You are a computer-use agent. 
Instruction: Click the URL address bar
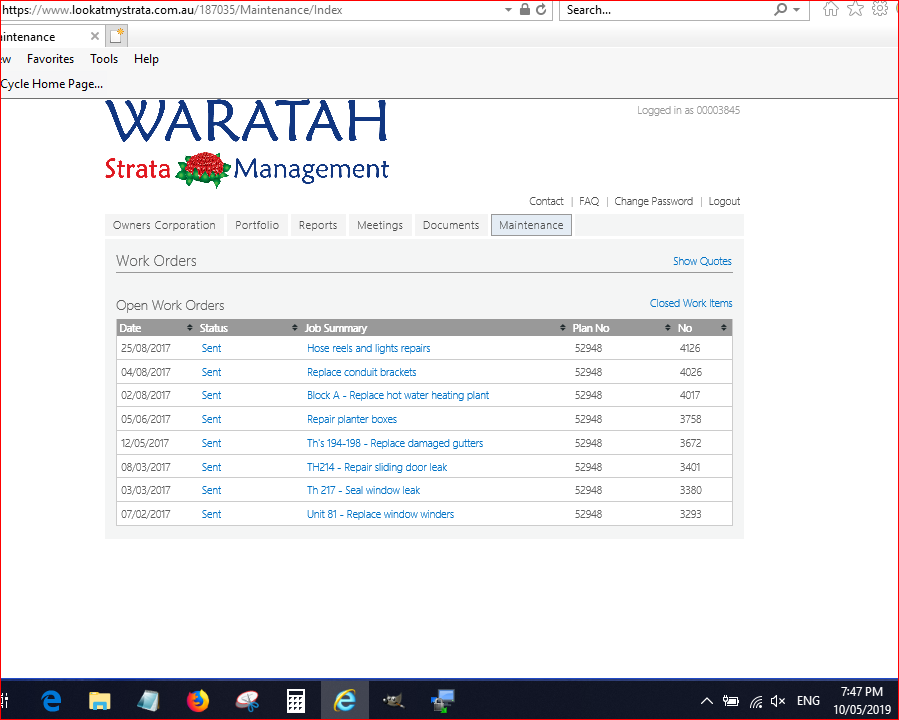(x=249, y=10)
